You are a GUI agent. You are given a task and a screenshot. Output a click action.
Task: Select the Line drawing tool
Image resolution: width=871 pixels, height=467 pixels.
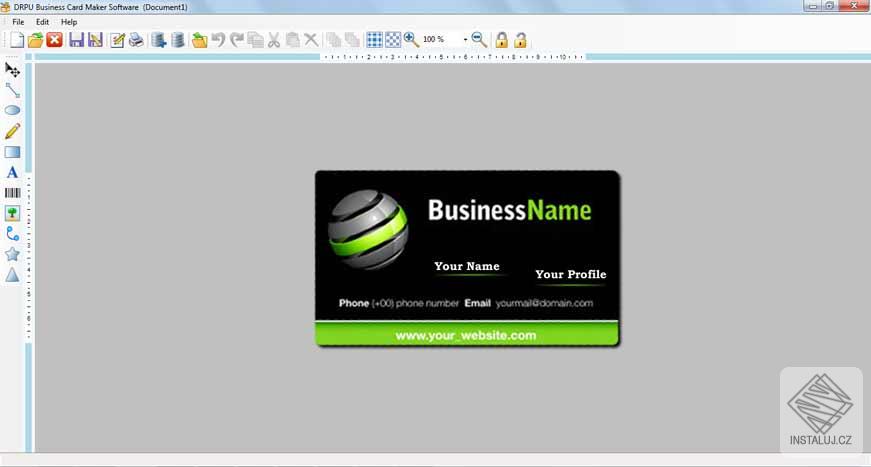[x=12, y=90]
